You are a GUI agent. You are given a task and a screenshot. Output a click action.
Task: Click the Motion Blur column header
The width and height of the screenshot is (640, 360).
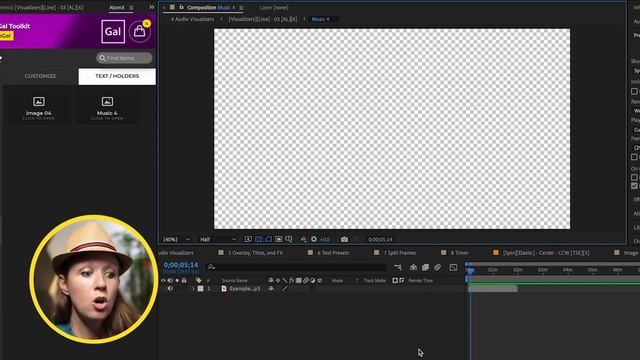tap(305, 280)
